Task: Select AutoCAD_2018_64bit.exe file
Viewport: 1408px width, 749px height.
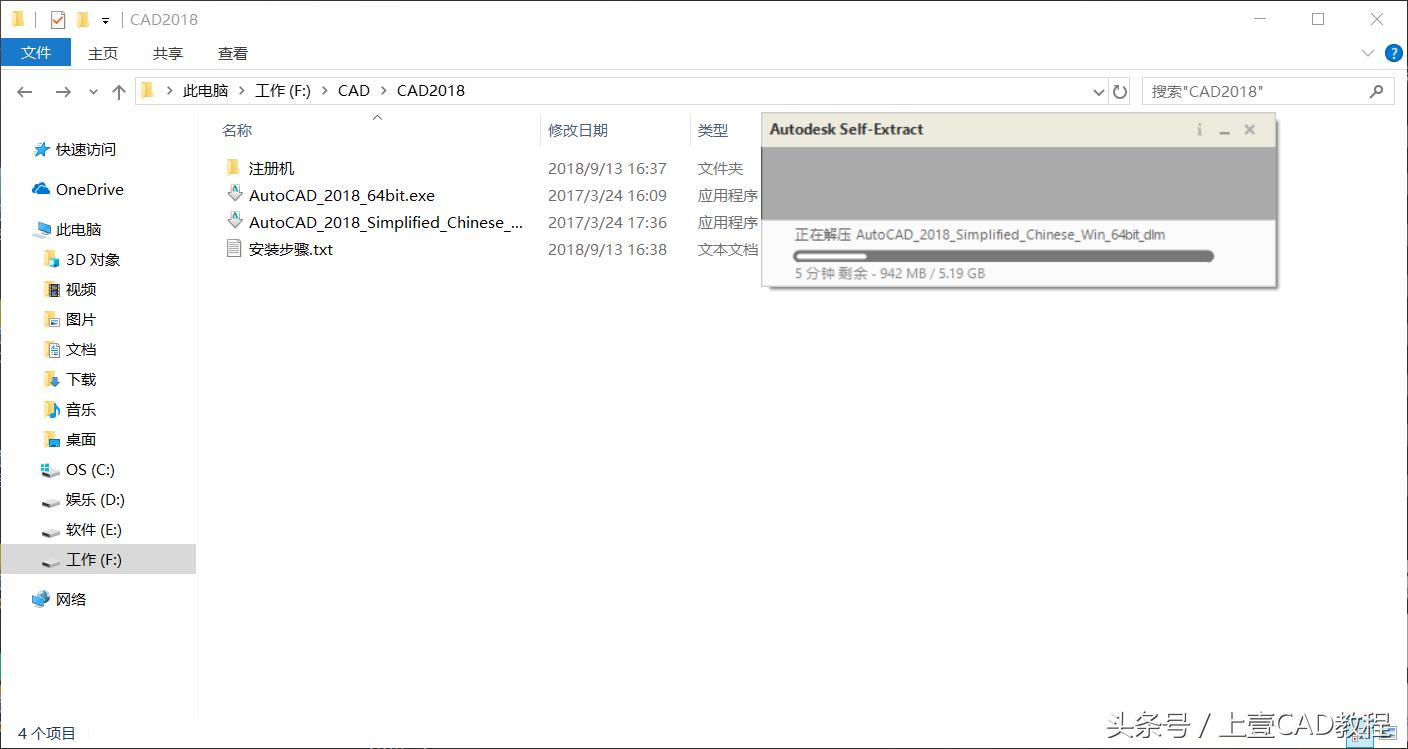Action: [x=341, y=195]
